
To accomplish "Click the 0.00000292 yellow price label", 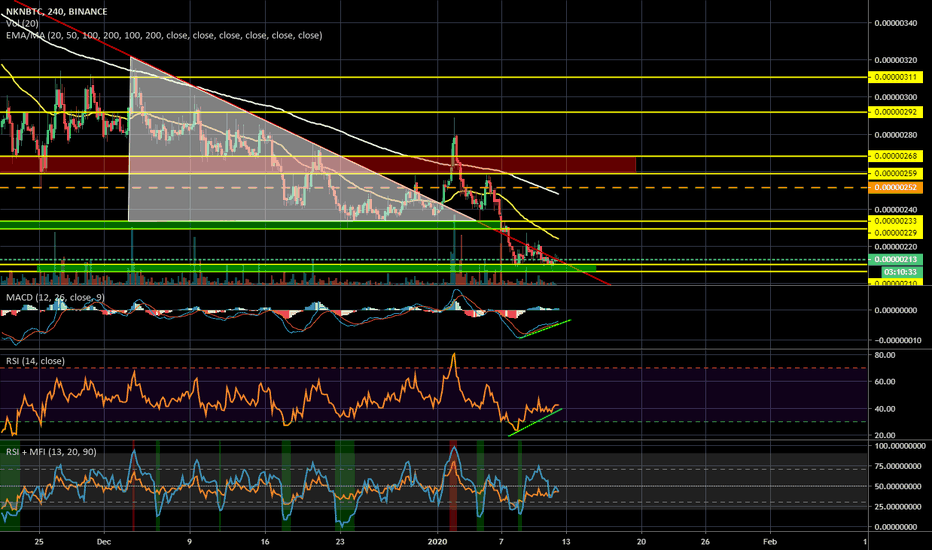I will pos(895,112).
